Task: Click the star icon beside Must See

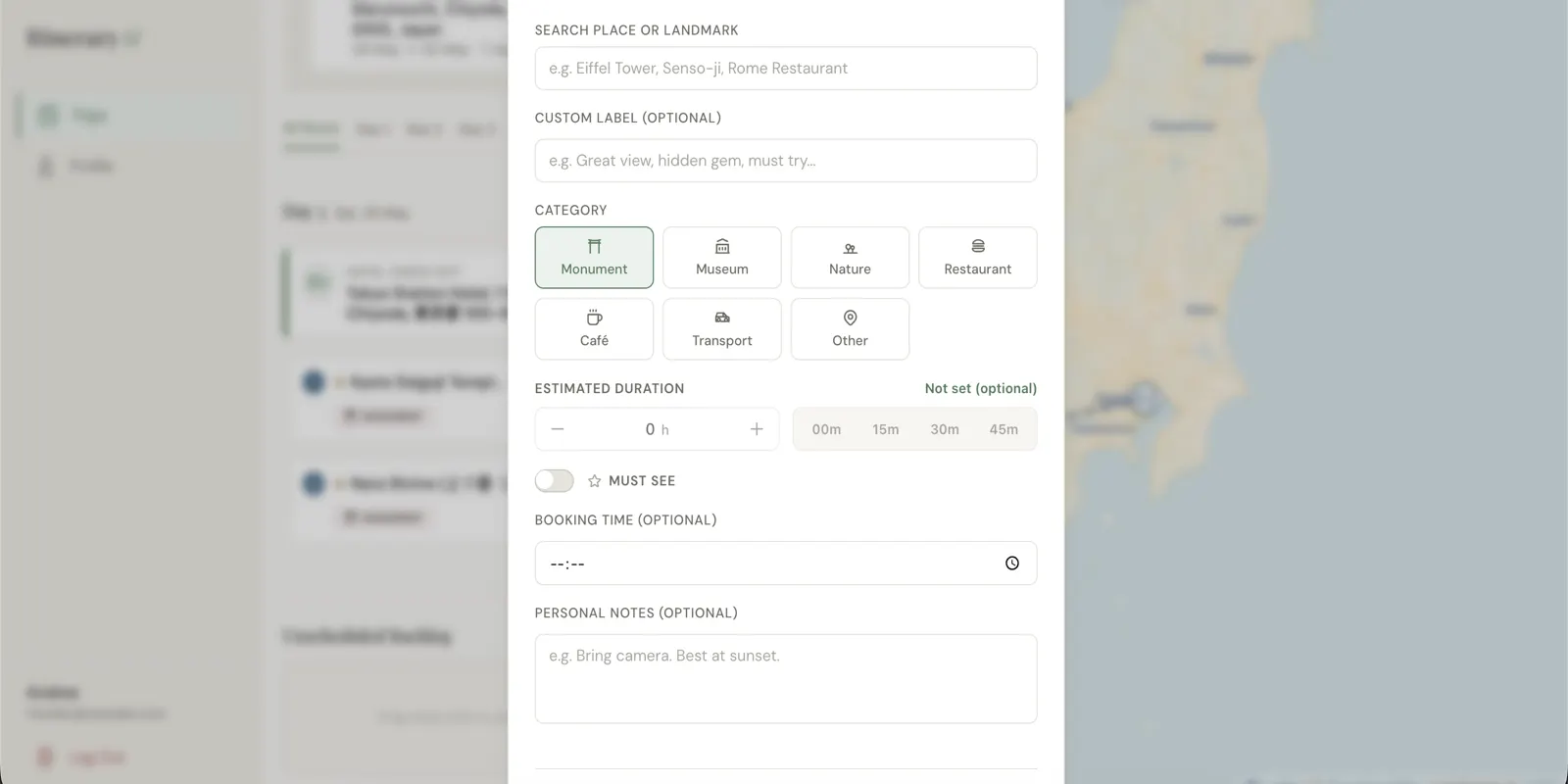Action: [x=594, y=481]
